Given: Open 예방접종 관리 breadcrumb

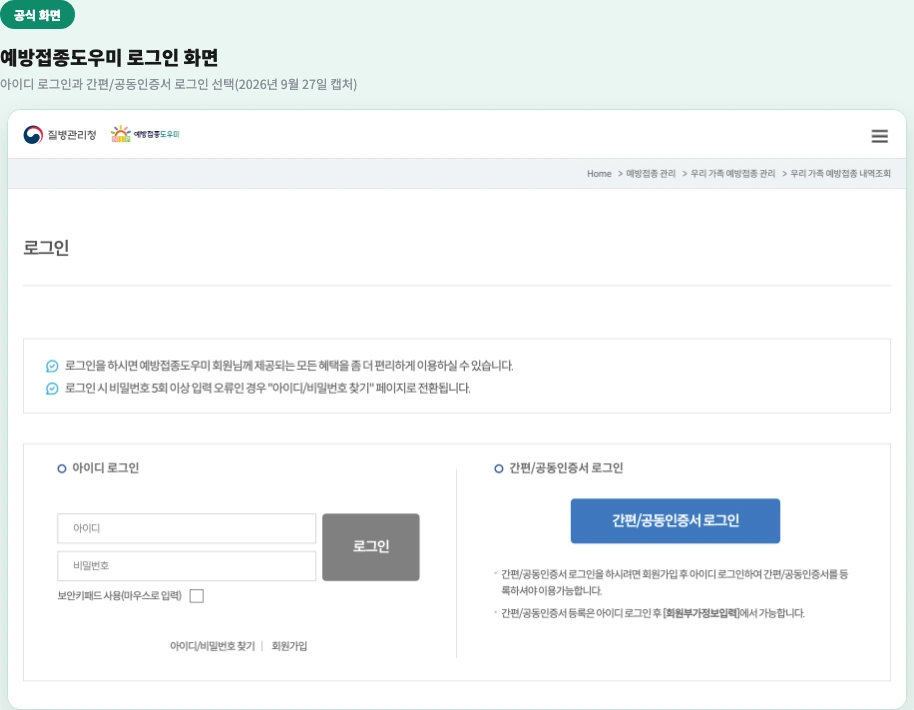Looking at the screenshot, I should (x=651, y=173).
